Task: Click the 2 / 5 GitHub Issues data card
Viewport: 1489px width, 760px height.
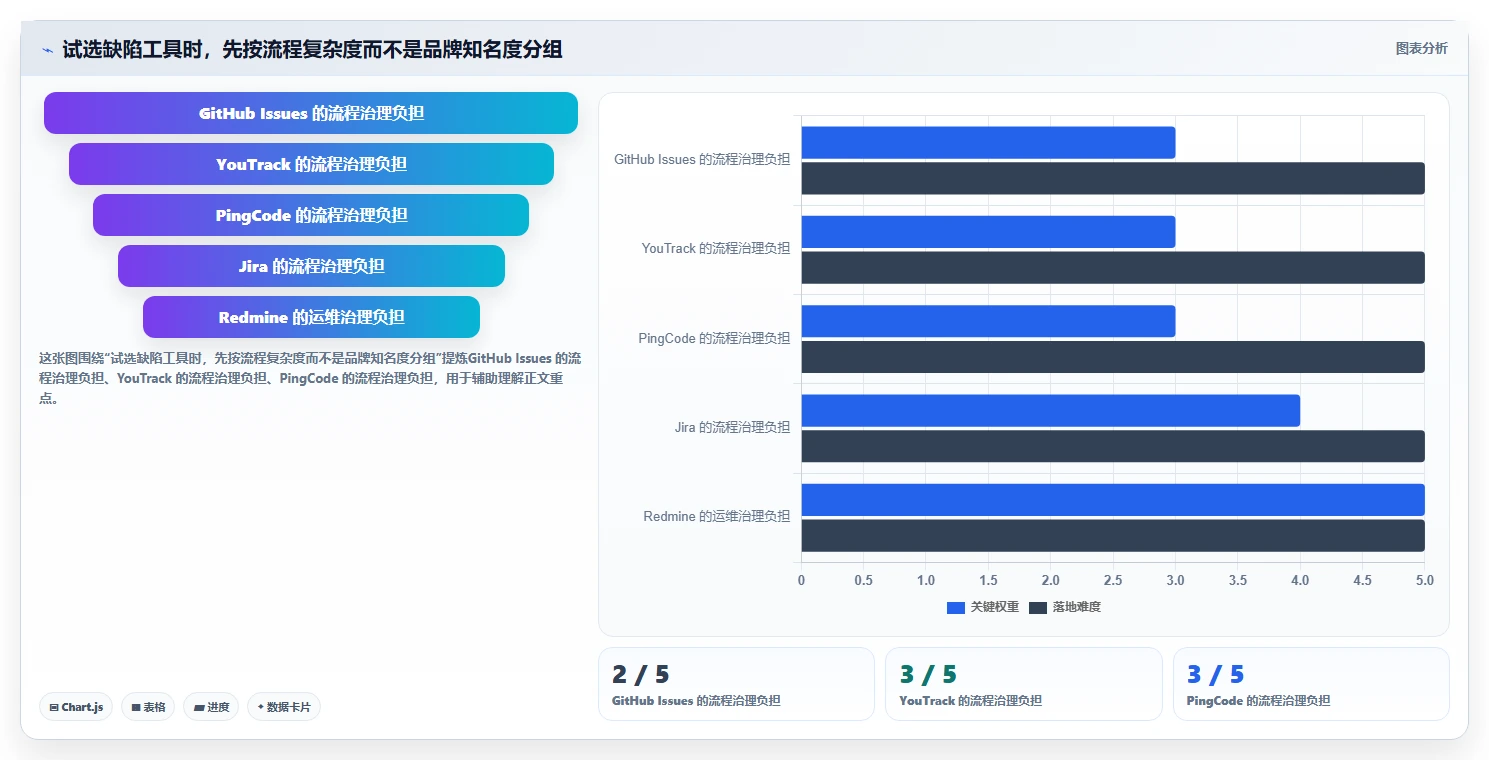Action: (736, 684)
